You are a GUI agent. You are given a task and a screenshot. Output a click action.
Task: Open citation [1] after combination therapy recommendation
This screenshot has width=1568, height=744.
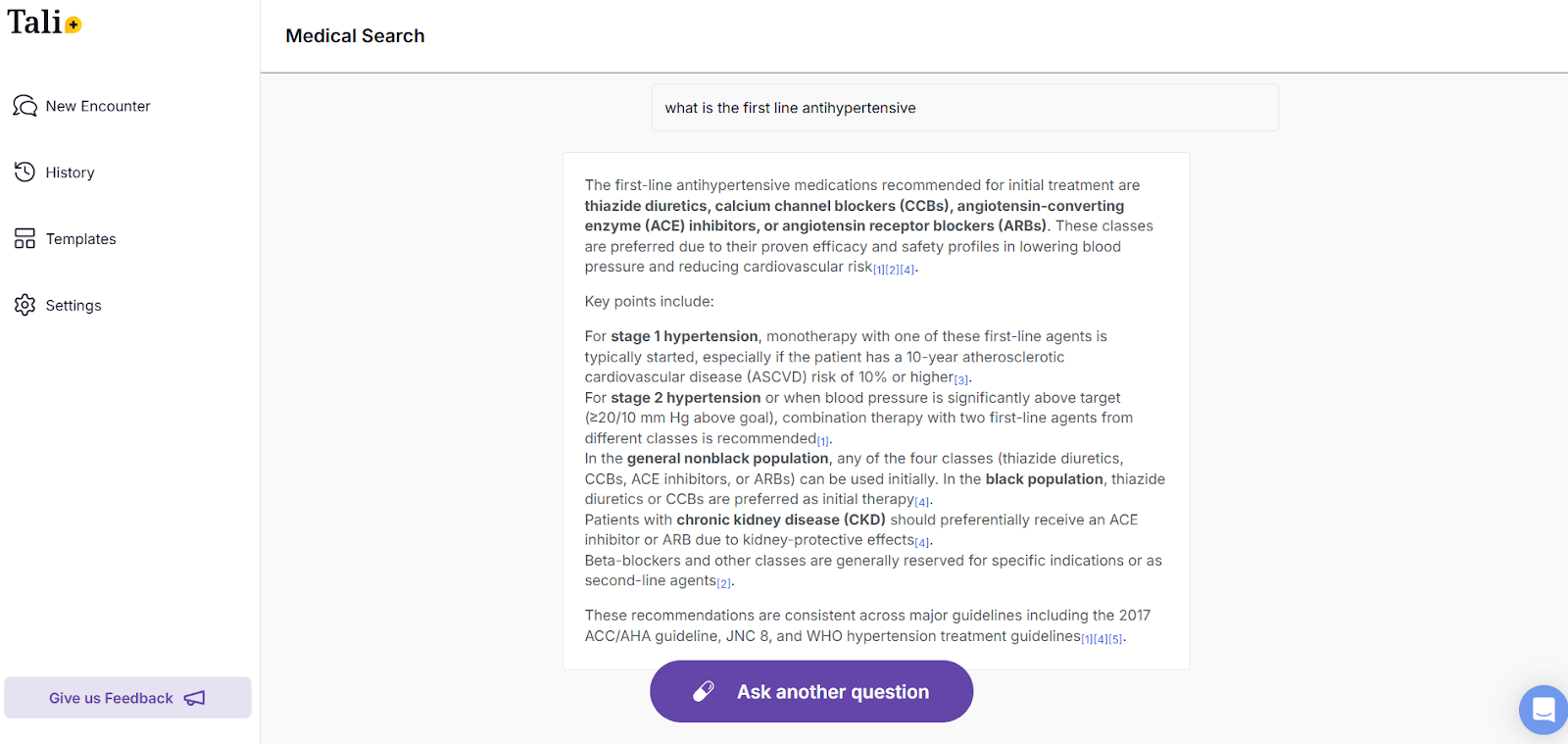(824, 440)
